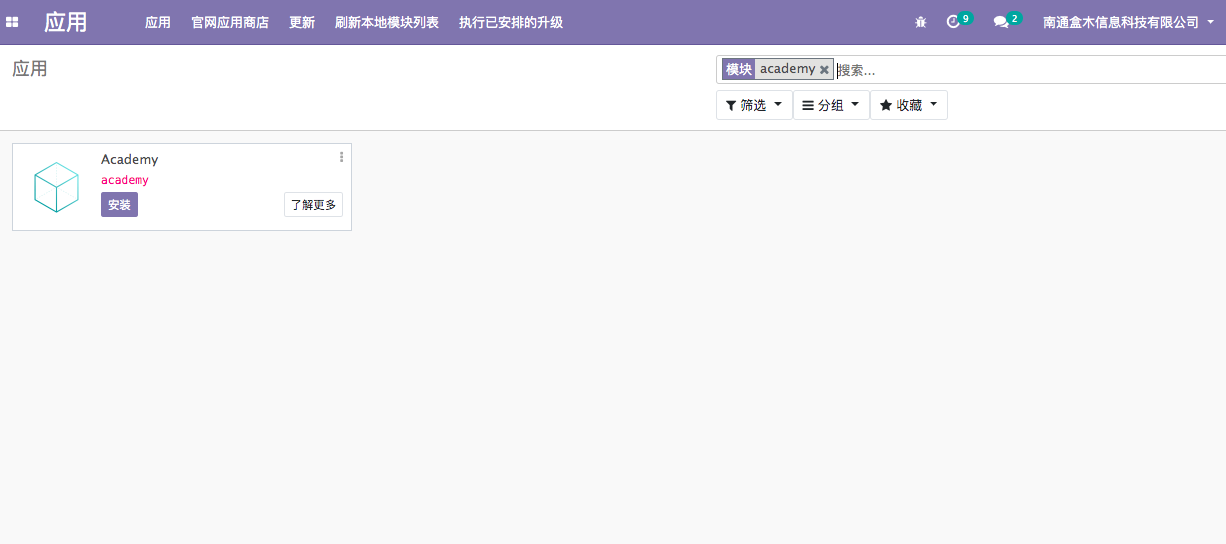Open the 南通盒木信息科技有限公司 user menu
The width and height of the screenshot is (1226, 544).
1128,22
